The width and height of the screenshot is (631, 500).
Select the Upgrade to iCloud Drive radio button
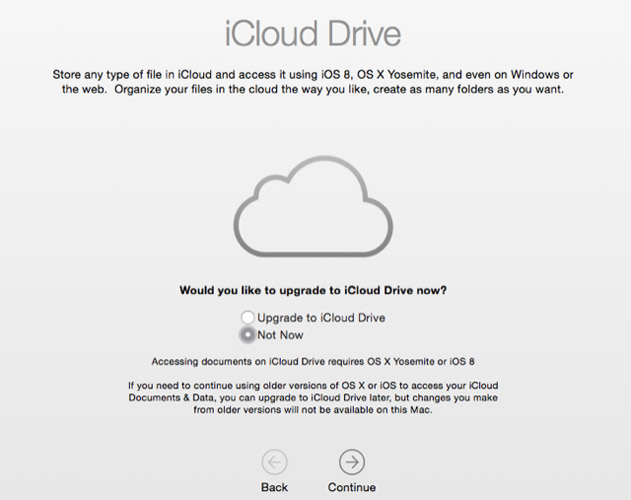pyautogui.click(x=248, y=318)
